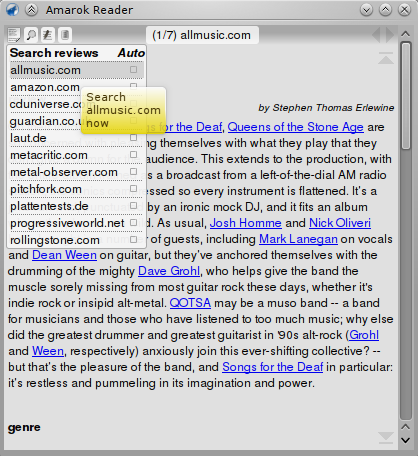Go to next review with right arrow

point(390,35)
